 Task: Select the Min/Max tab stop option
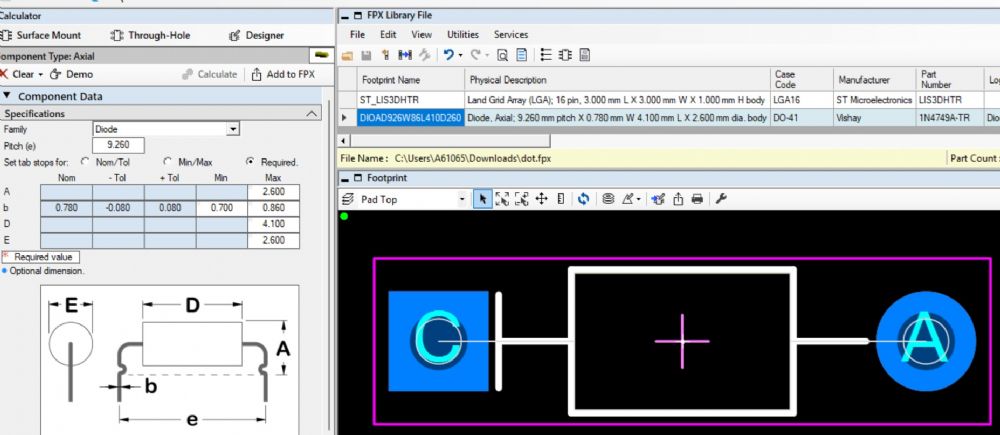tap(168, 161)
